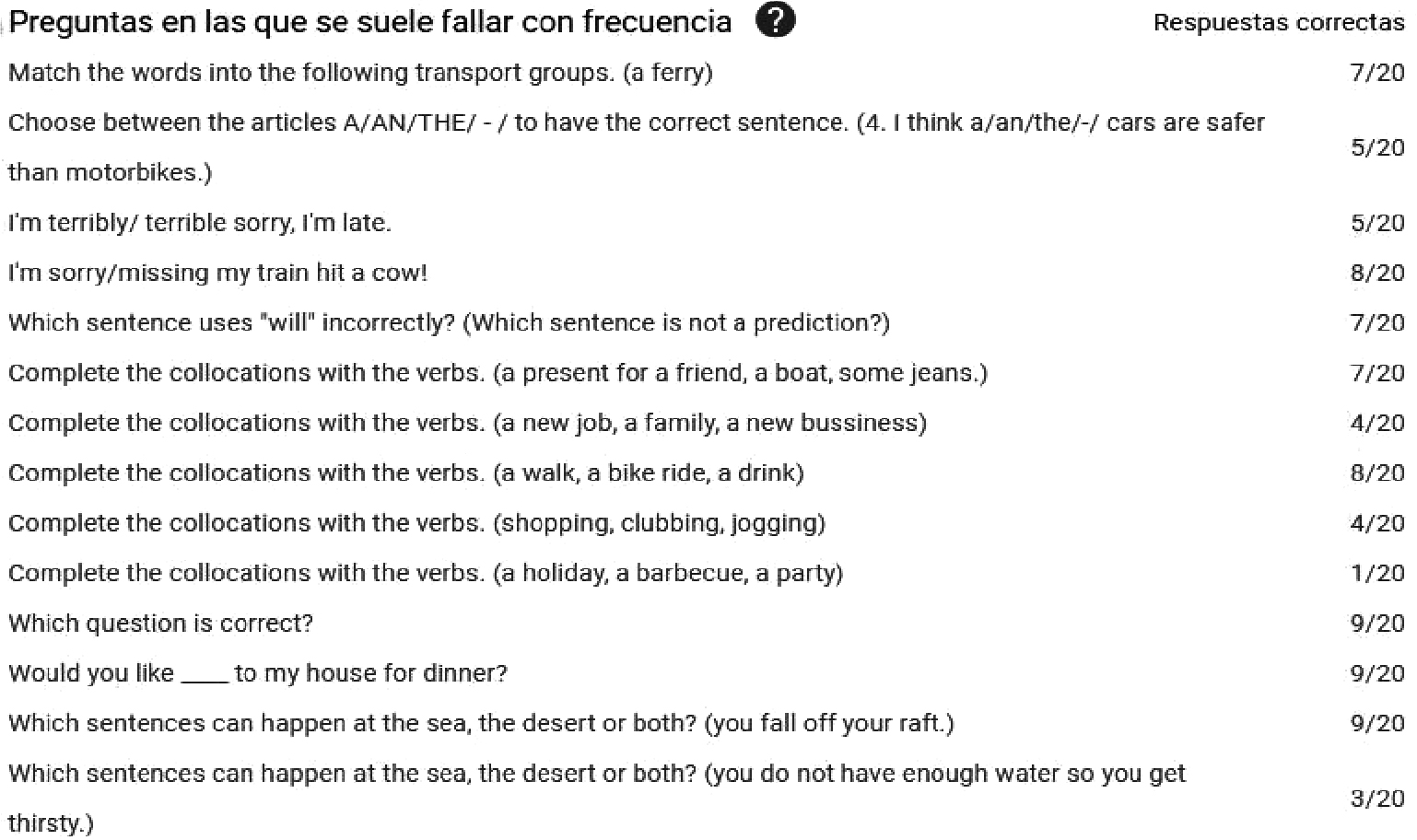Click the 3/20 correct answers score
This screenshot has height=840, width=1417.
[x=1376, y=799]
